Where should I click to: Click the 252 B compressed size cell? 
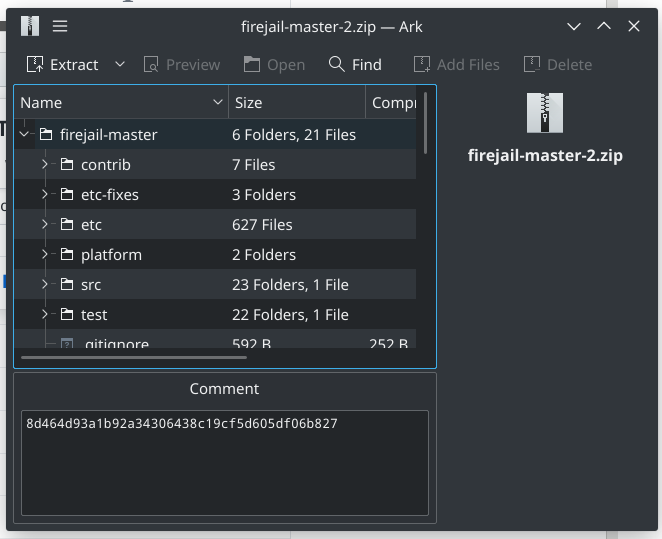pos(388,343)
